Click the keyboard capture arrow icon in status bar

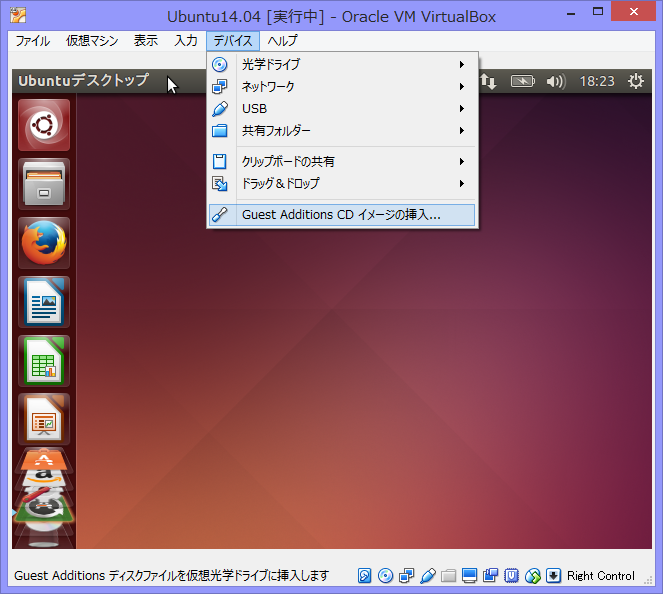[x=553, y=576]
